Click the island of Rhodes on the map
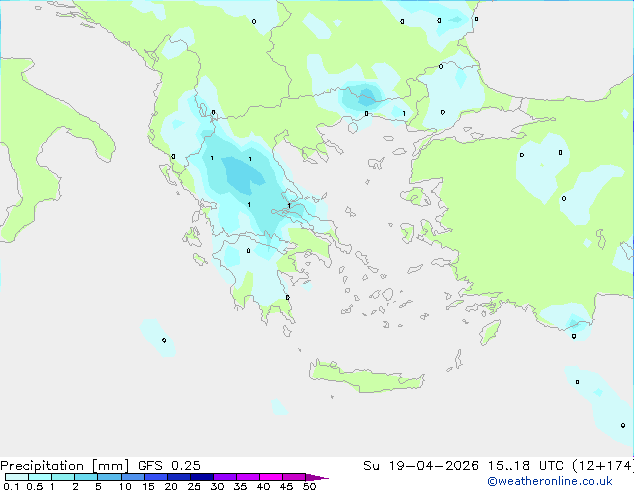The width and height of the screenshot is (634, 490). point(490,332)
